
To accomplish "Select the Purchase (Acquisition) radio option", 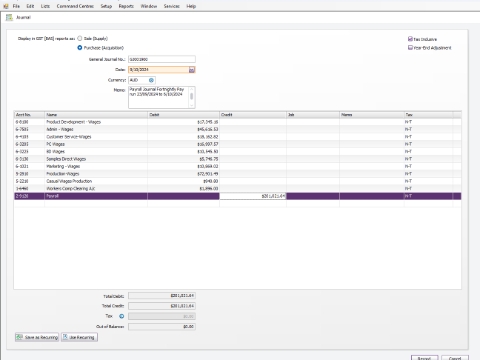I will pos(80,48).
